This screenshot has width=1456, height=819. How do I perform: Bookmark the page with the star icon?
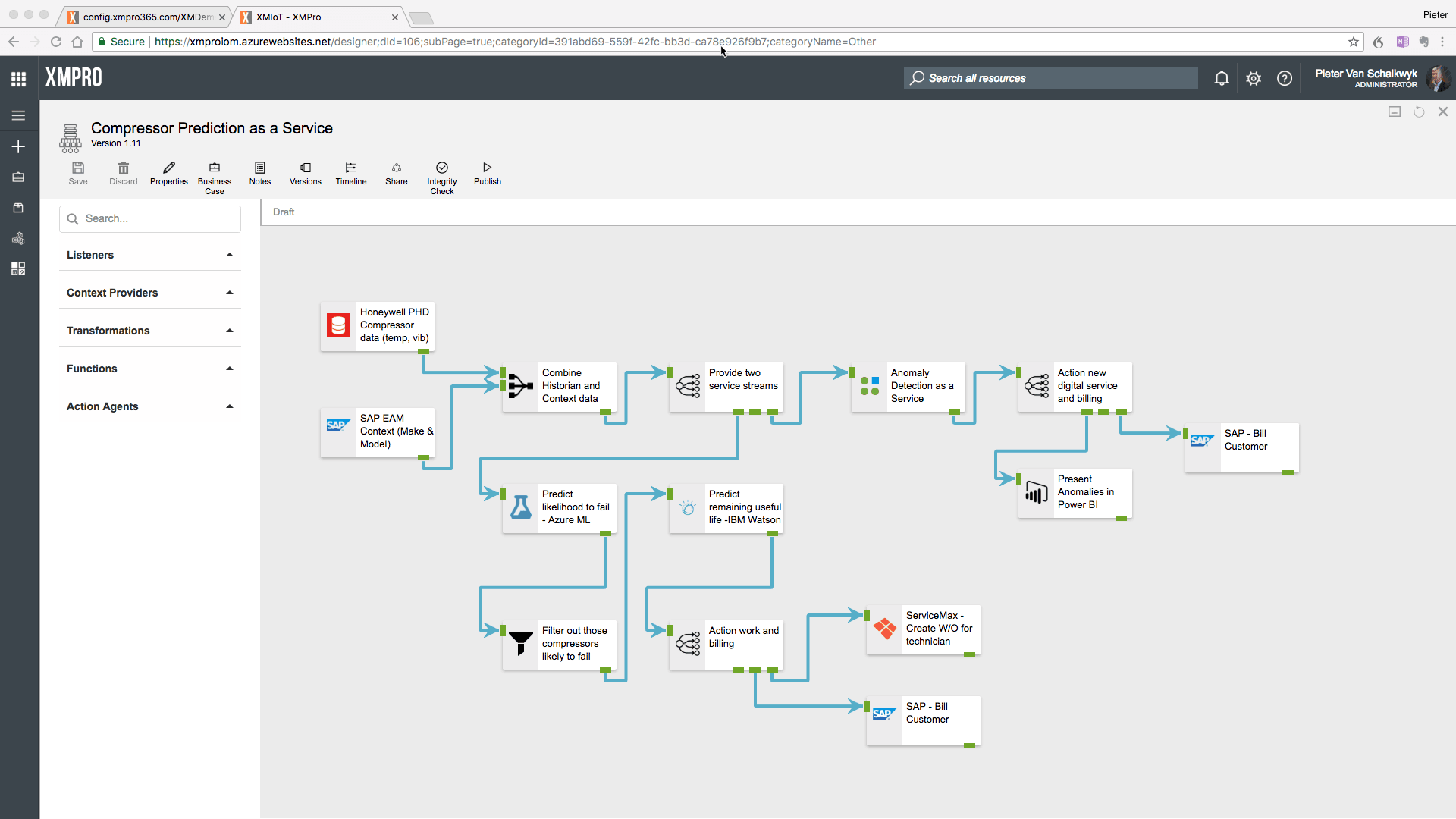pos(1354,42)
